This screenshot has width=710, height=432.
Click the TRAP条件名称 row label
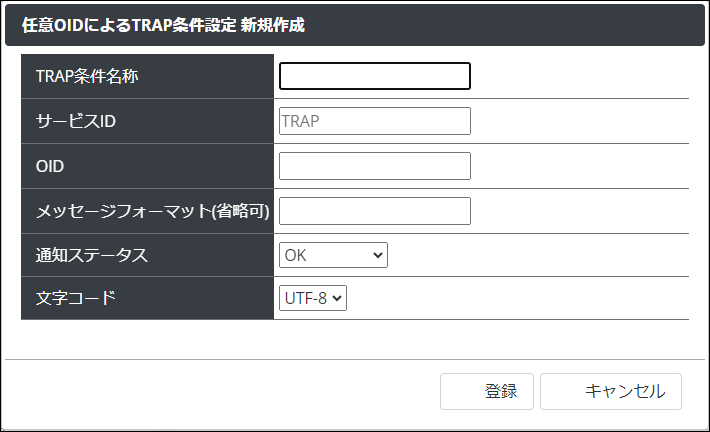tap(87, 76)
